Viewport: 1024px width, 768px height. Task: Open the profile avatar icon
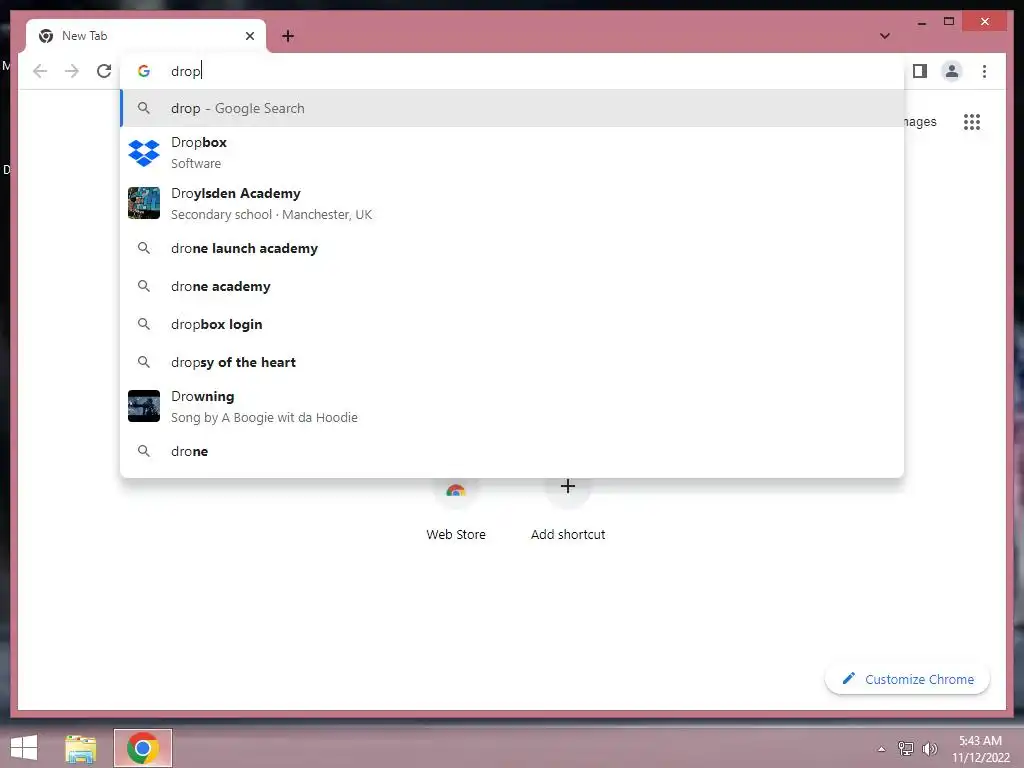click(x=952, y=71)
